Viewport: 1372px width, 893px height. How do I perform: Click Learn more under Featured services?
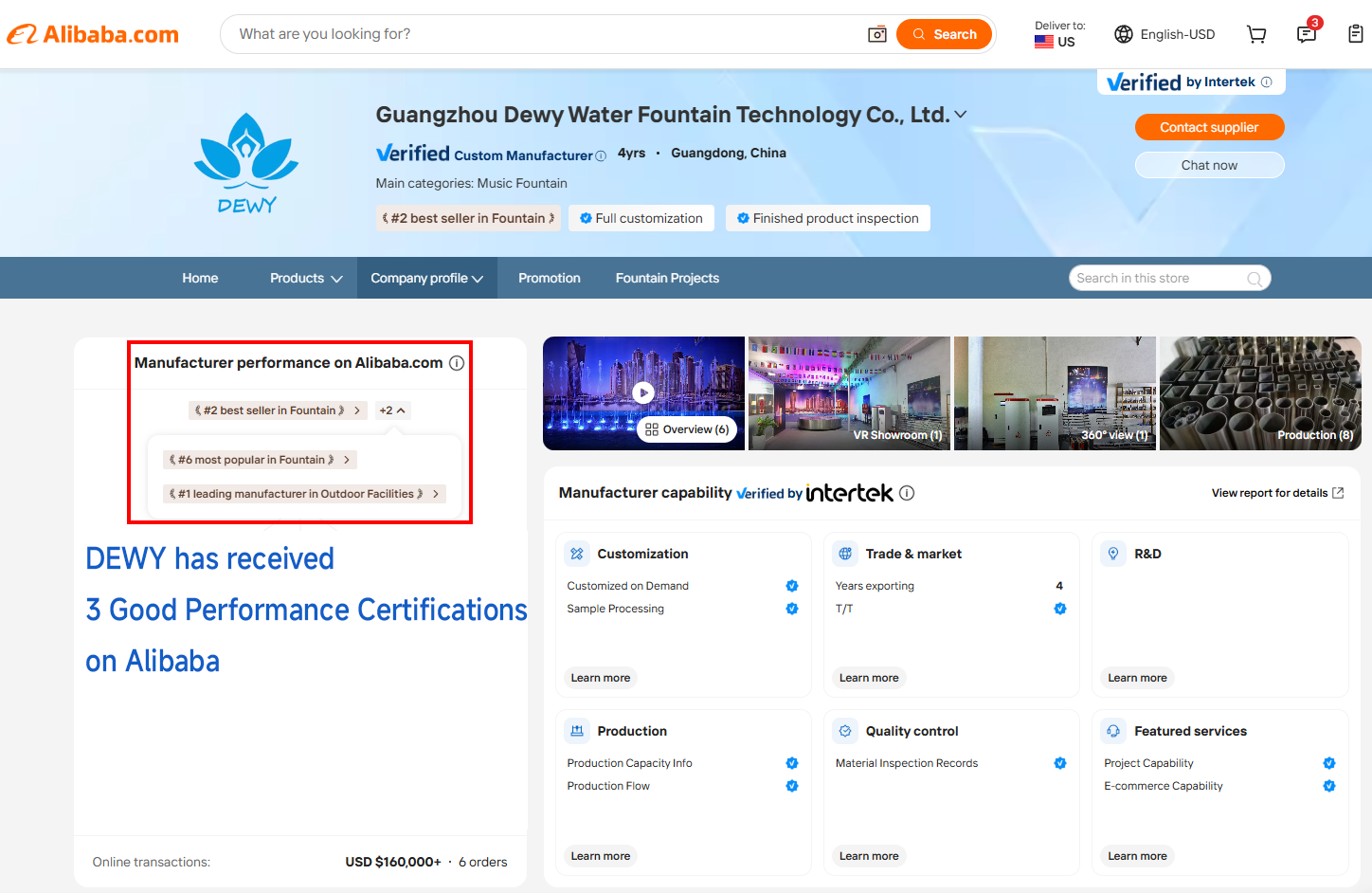[1138, 856]
